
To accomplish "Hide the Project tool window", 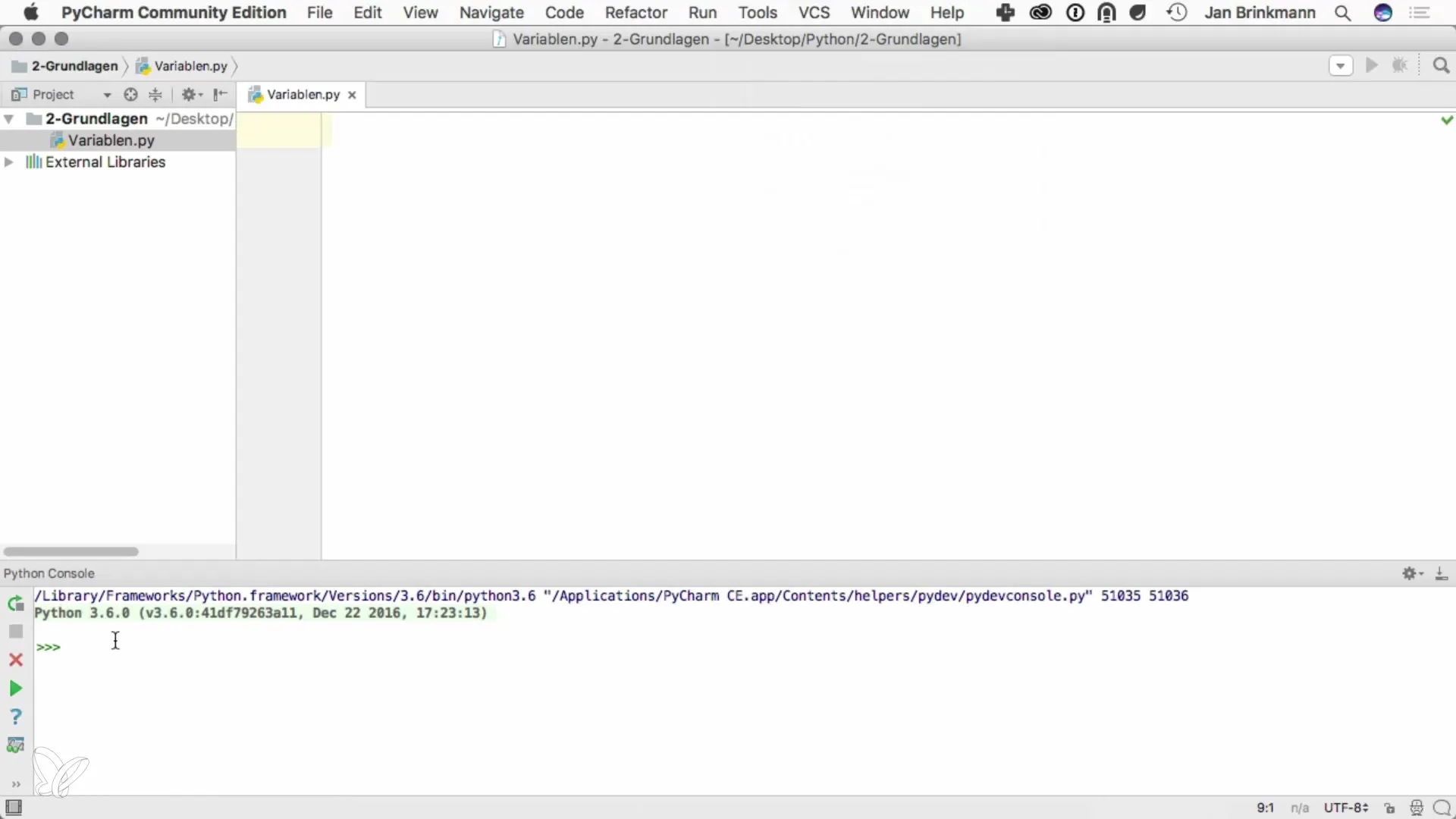I will tap(220, 95).
